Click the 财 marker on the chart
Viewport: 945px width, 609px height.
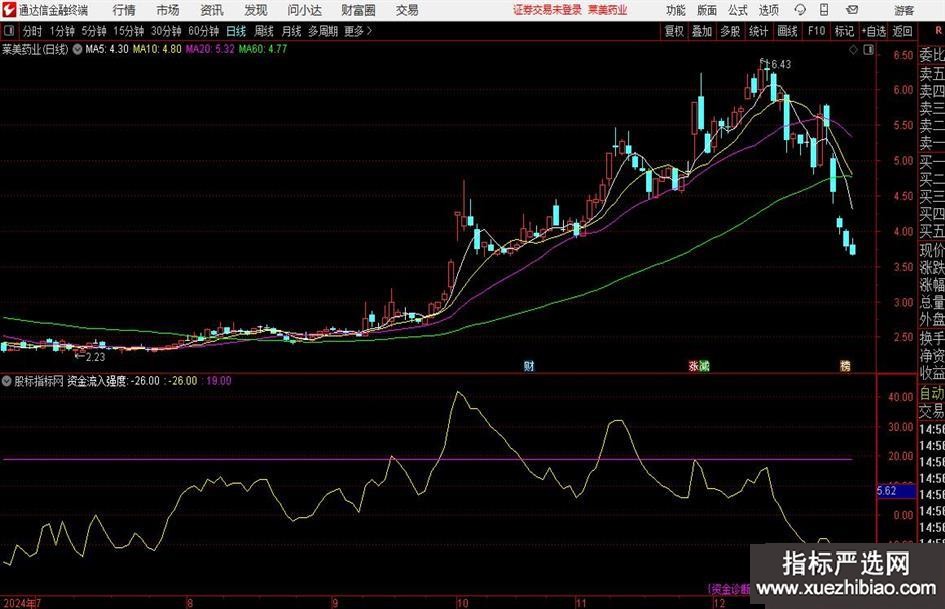click(x=529, y=365)
